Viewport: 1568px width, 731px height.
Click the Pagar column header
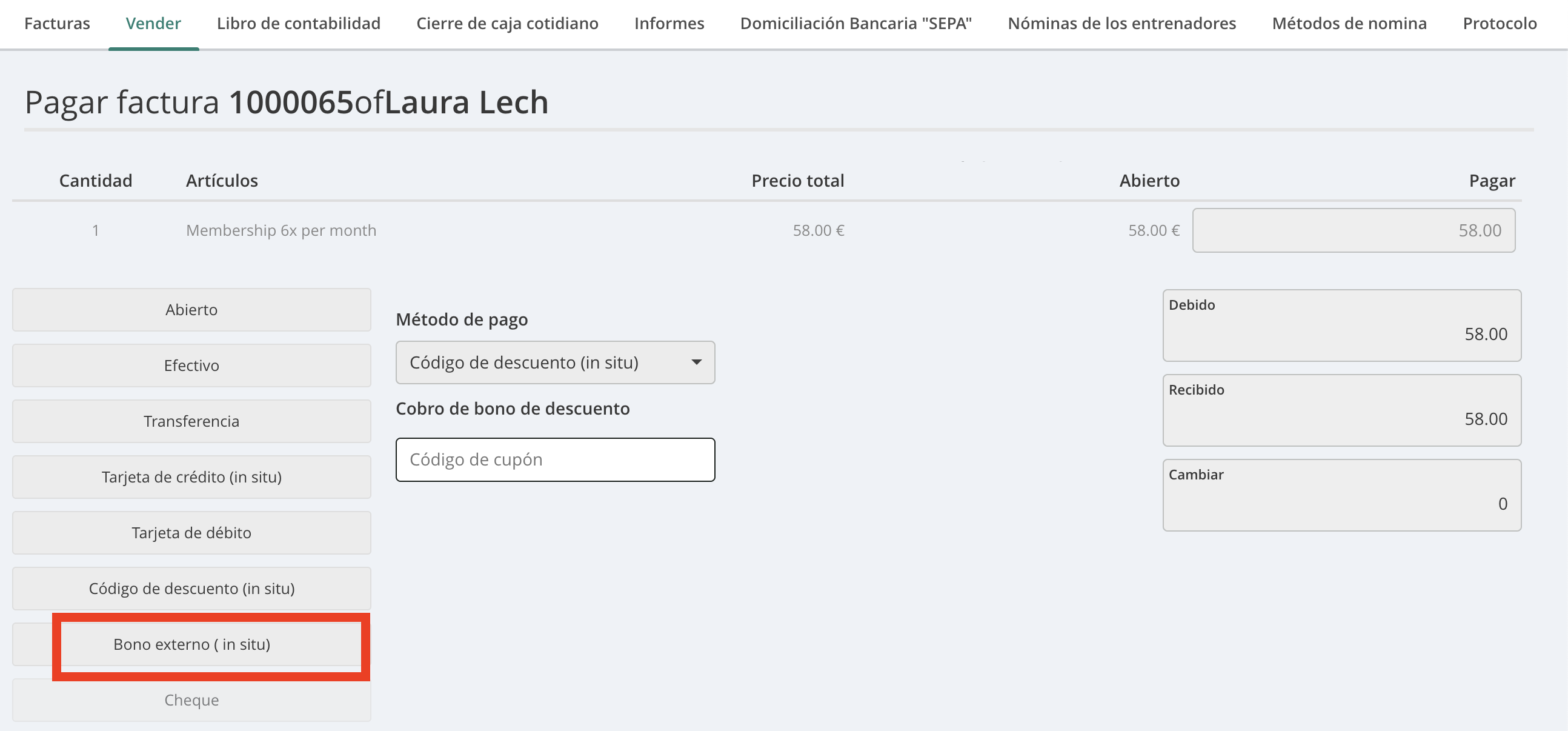(x=1492, y=180)
